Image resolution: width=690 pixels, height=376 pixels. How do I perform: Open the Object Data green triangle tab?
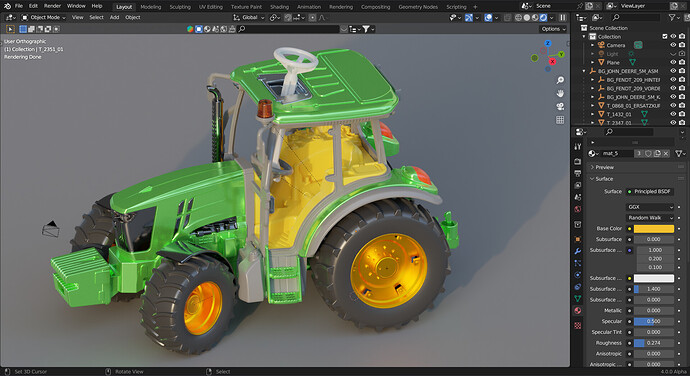578,299
